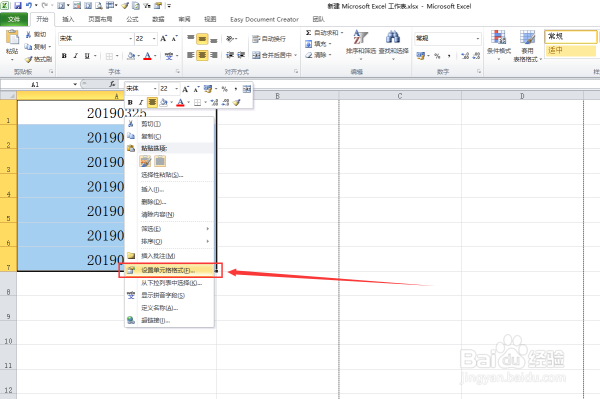Viewport: 600px width, 399px height.
Task: Toggle Bold on the mini toolbar
Action: (x=130, y=102)
